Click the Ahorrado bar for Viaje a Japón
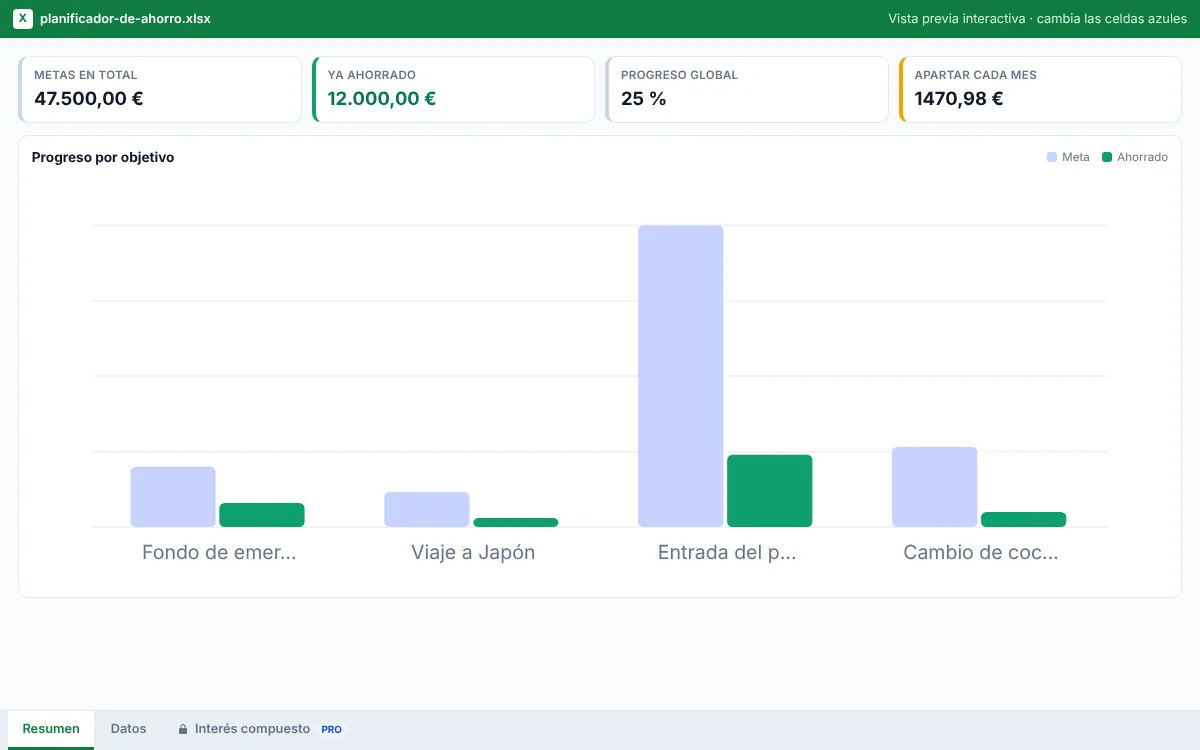This screenshot has width=1200, height=750. click(516, 522)
